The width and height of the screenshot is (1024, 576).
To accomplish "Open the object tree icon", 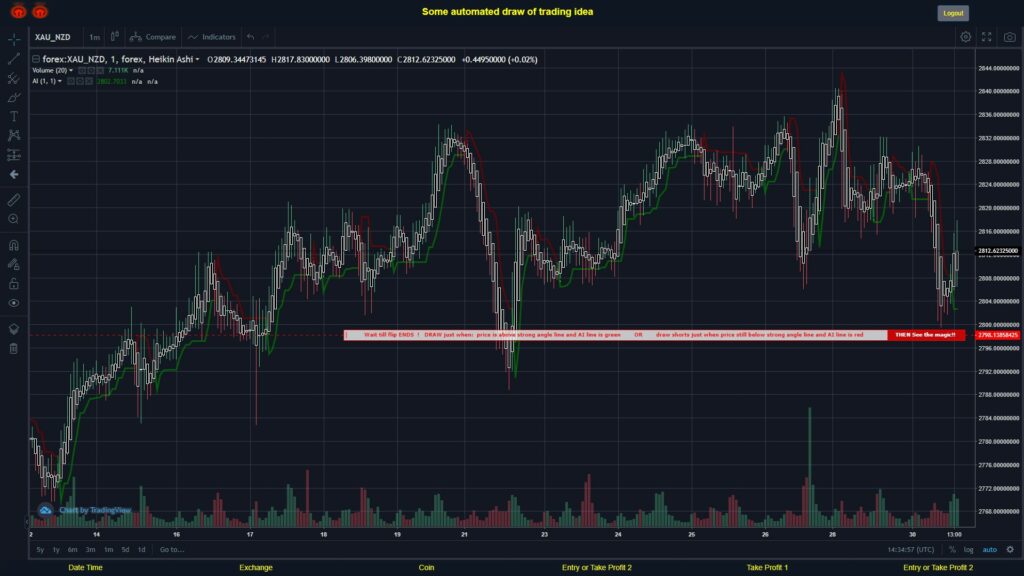I will click(x=14, y=328).
